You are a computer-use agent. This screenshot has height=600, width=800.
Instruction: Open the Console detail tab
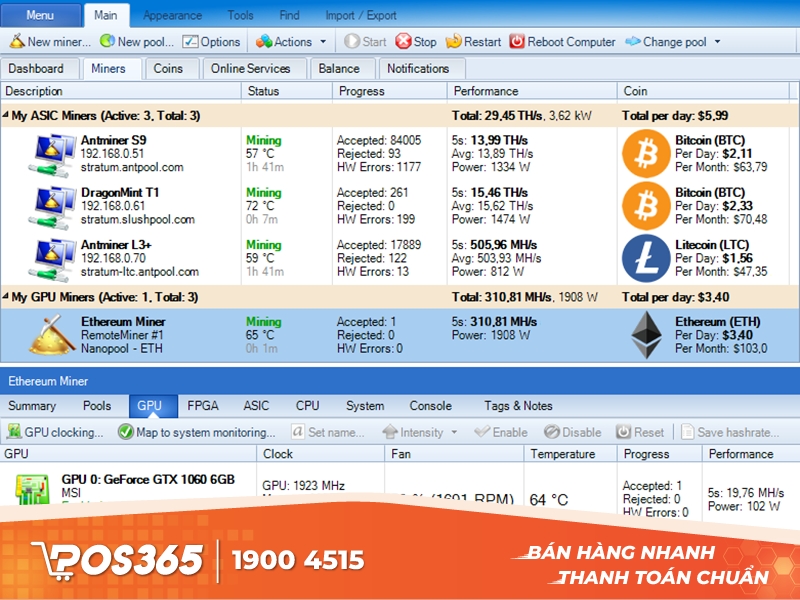(431, 406)
